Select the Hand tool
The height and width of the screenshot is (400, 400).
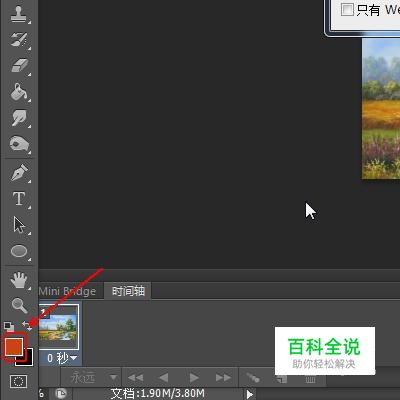pos(19,280)
